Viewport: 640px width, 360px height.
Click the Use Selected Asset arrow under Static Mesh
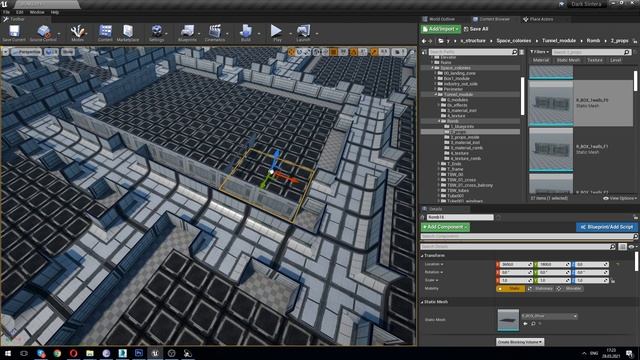pos(525,324)
